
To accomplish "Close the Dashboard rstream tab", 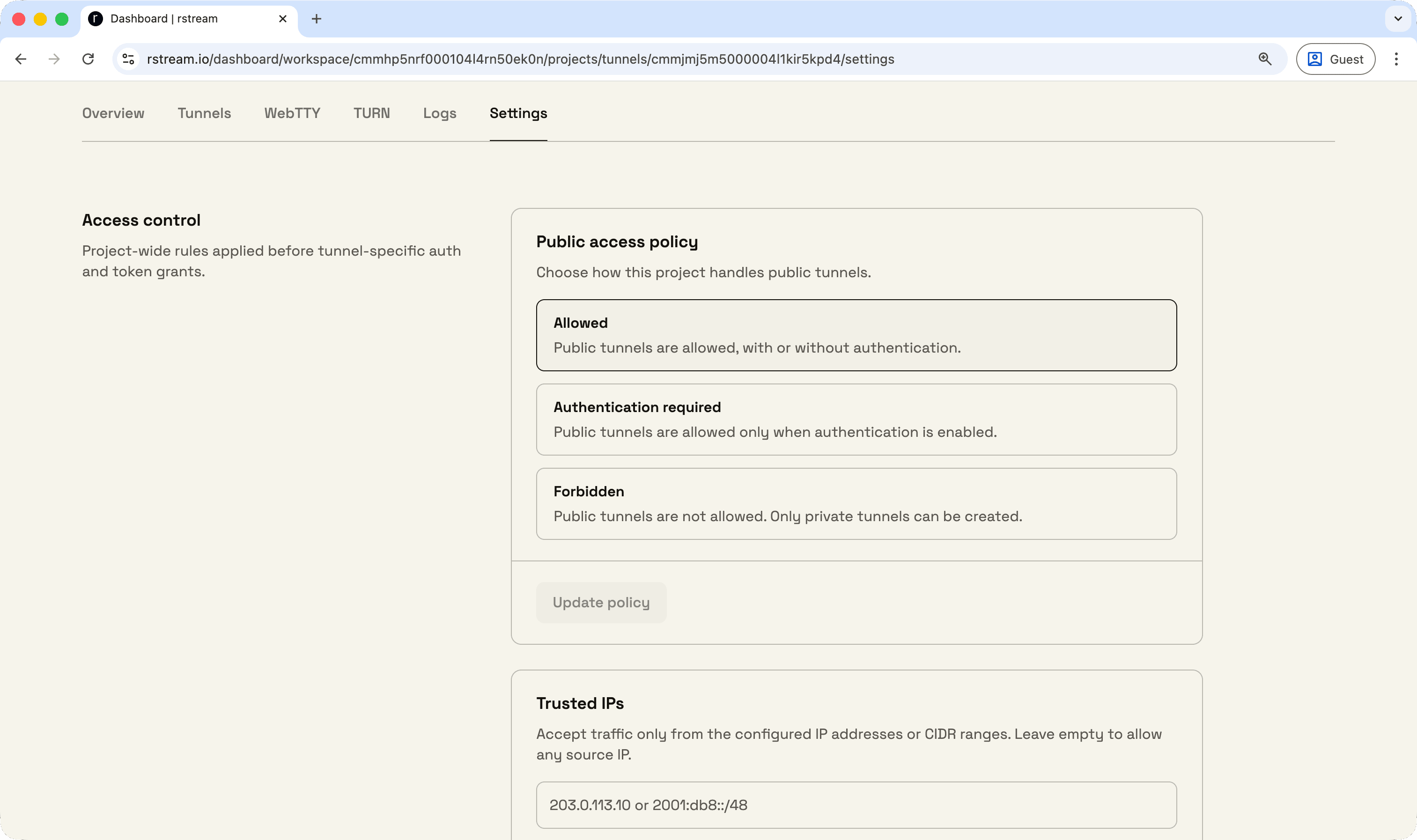I will click(x=282, y=19).
